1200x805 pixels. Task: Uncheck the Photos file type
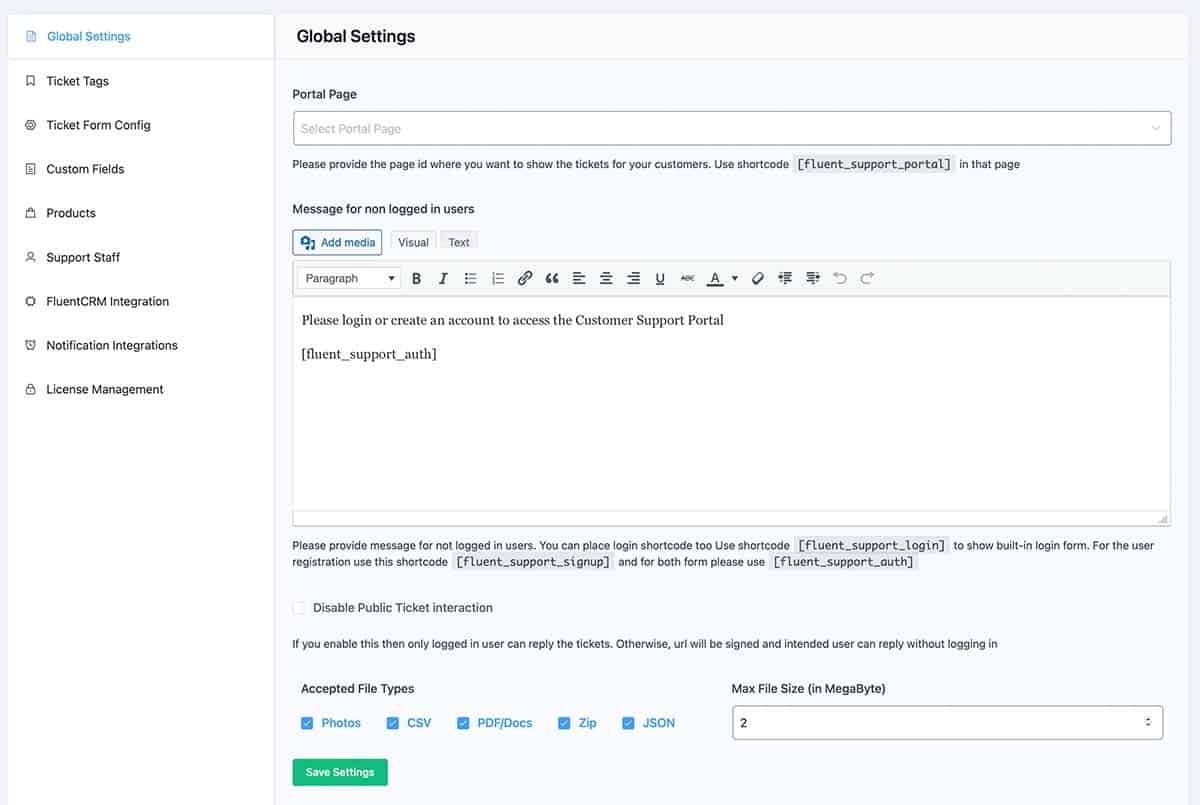tap(307, 723)
